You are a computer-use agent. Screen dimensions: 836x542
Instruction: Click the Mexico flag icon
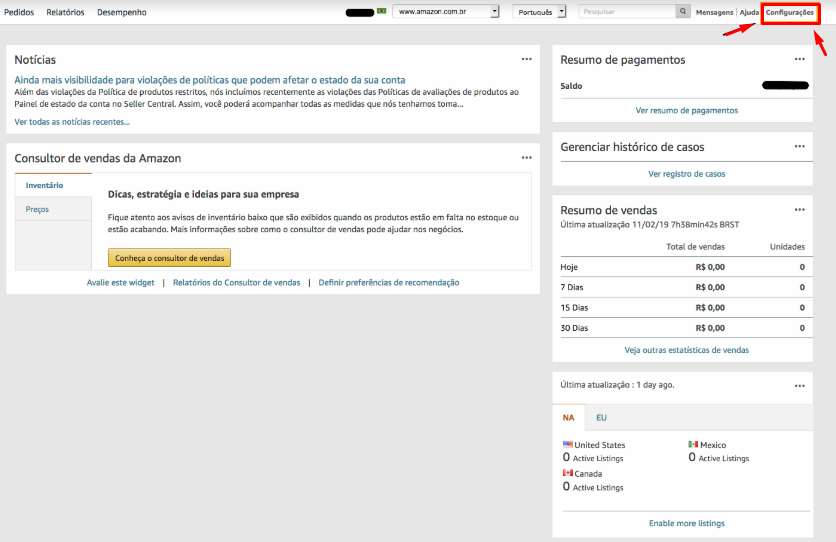pyautogui.click(x=693, y=444)
